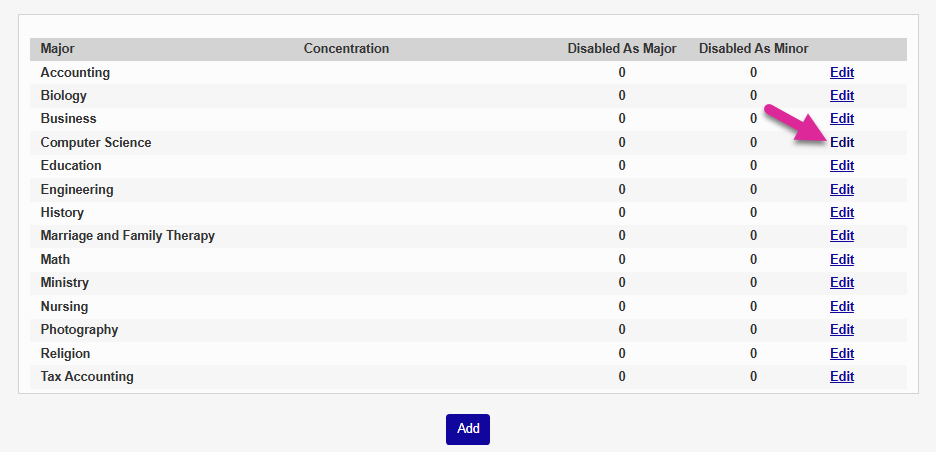Viewport: 936px width, 452px height.
Task: Select the Disabled As Minor header
Action: [x=753, y=49]
